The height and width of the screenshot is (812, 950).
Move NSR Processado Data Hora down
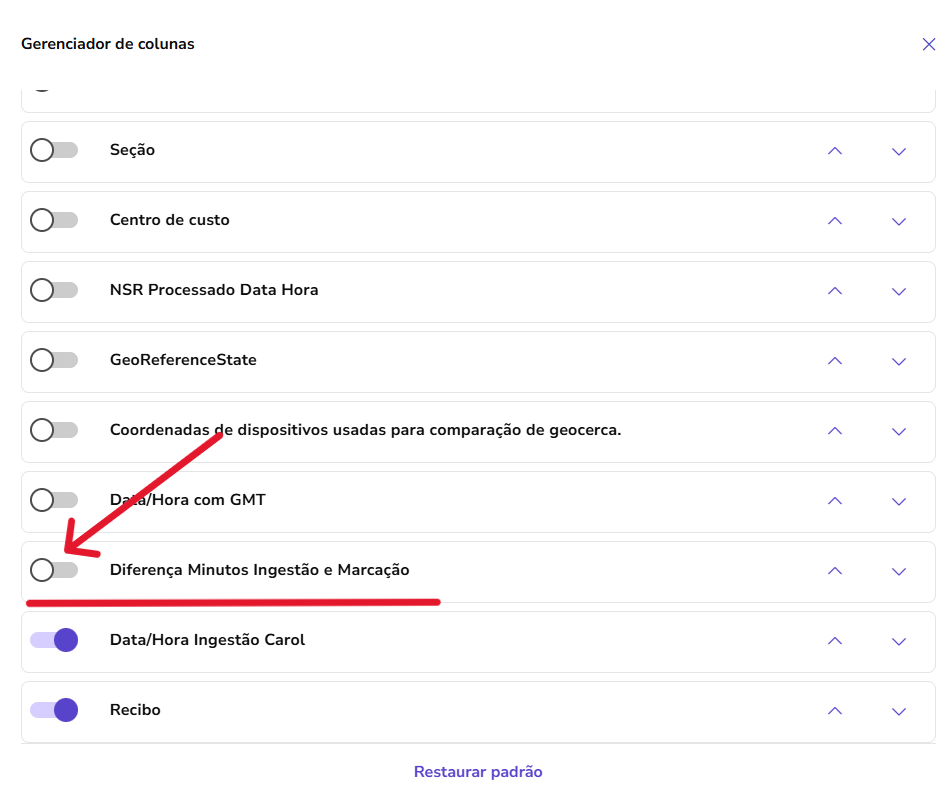[898, 291]
